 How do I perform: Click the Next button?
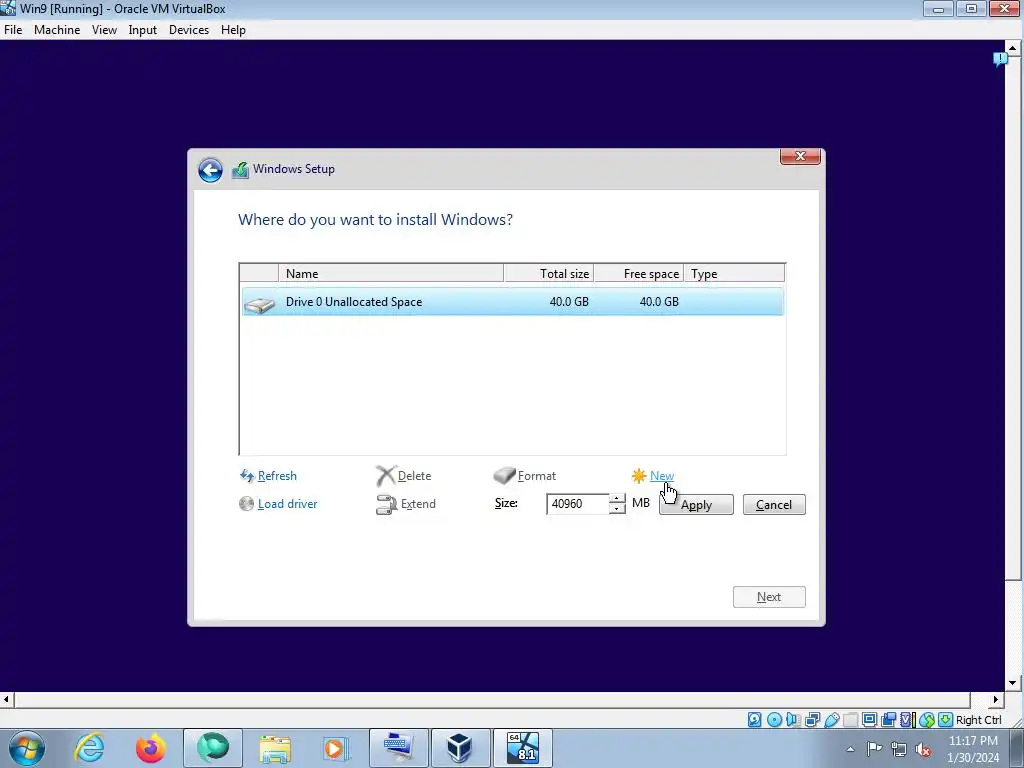769,597
